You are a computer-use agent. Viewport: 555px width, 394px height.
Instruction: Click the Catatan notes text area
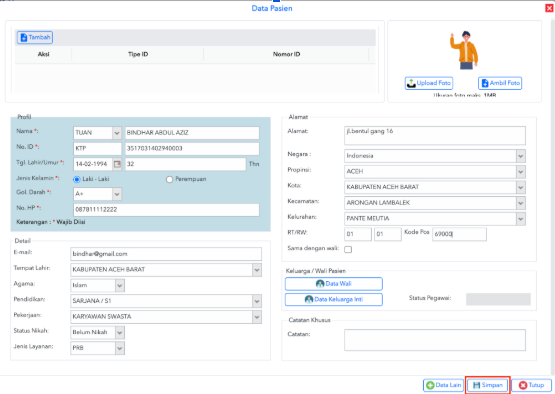(x=435, y=340)
